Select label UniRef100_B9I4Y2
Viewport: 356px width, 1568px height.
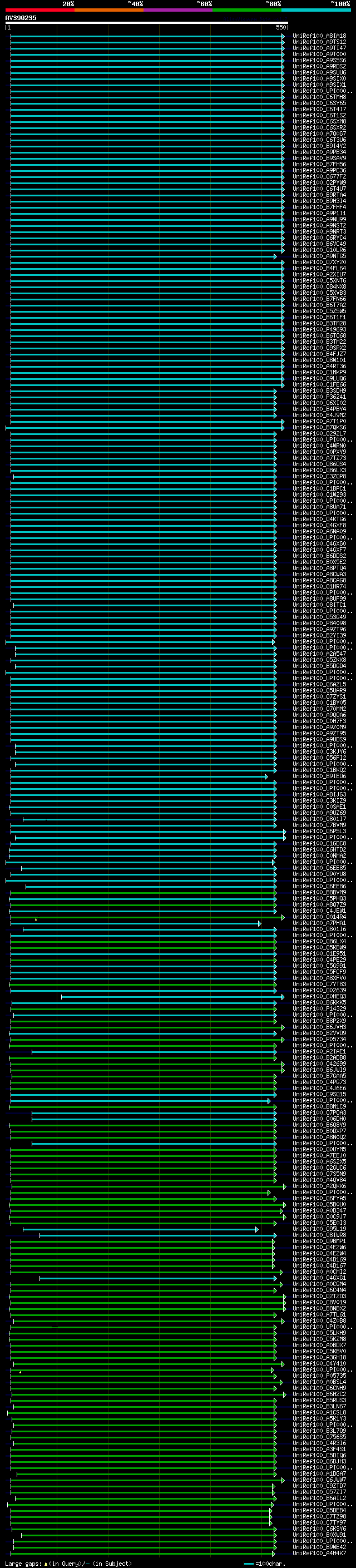click(319, 146)
